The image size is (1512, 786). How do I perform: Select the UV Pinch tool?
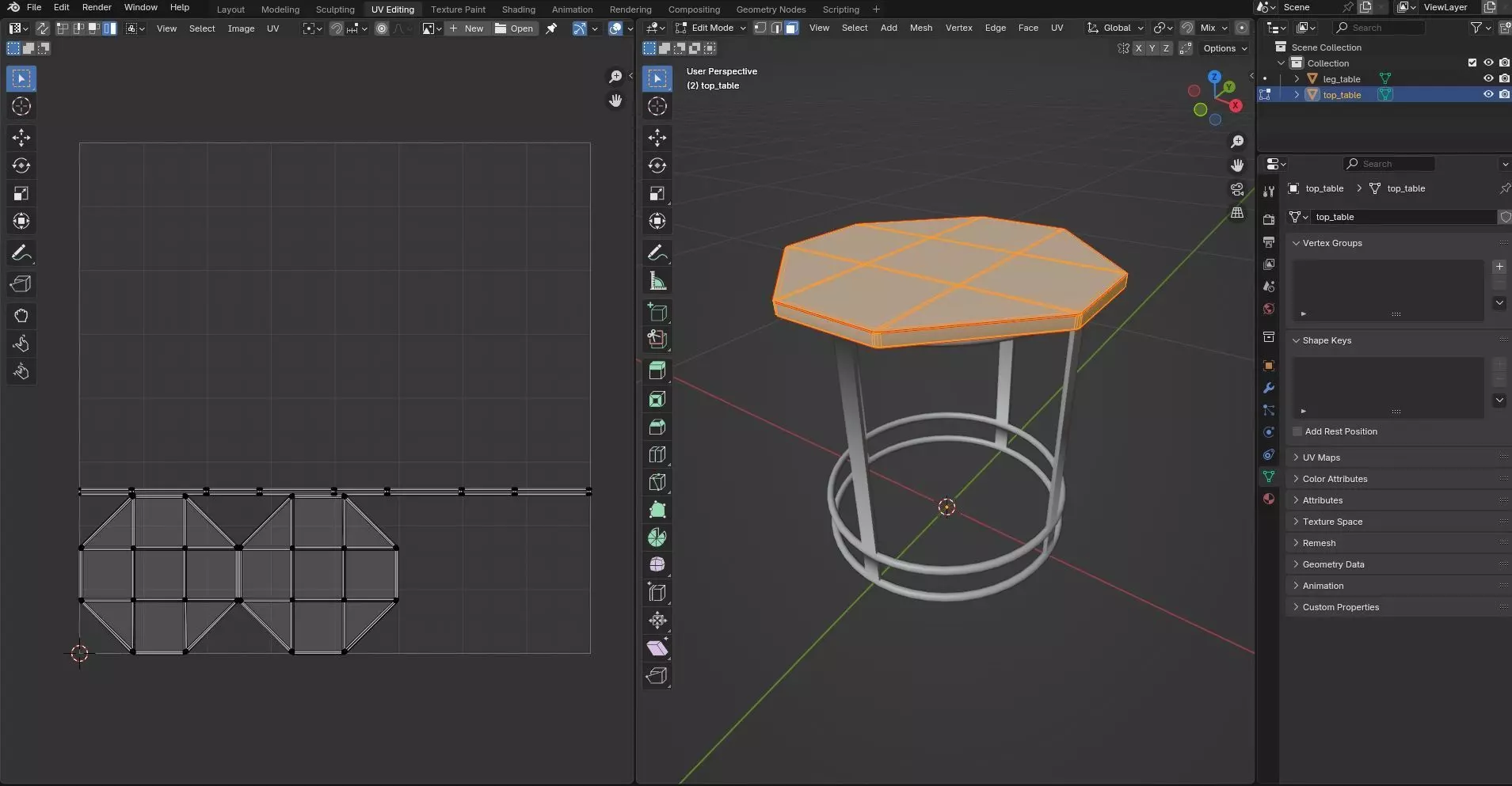21,371
